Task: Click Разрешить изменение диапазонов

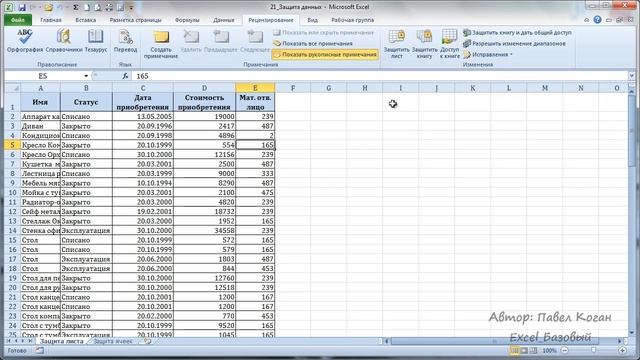Action: 514,43
